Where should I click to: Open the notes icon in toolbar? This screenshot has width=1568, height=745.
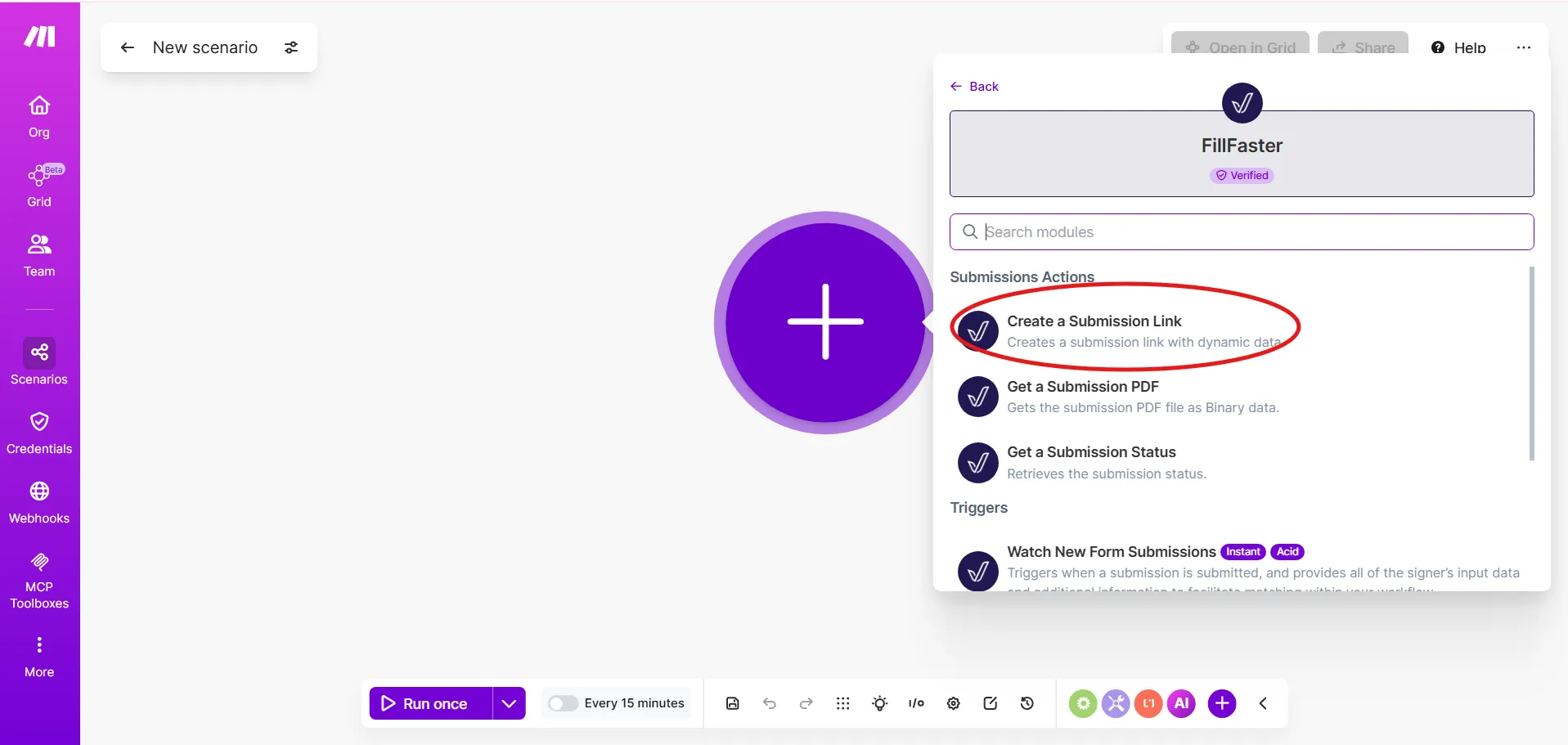click(x=991, y=703)
